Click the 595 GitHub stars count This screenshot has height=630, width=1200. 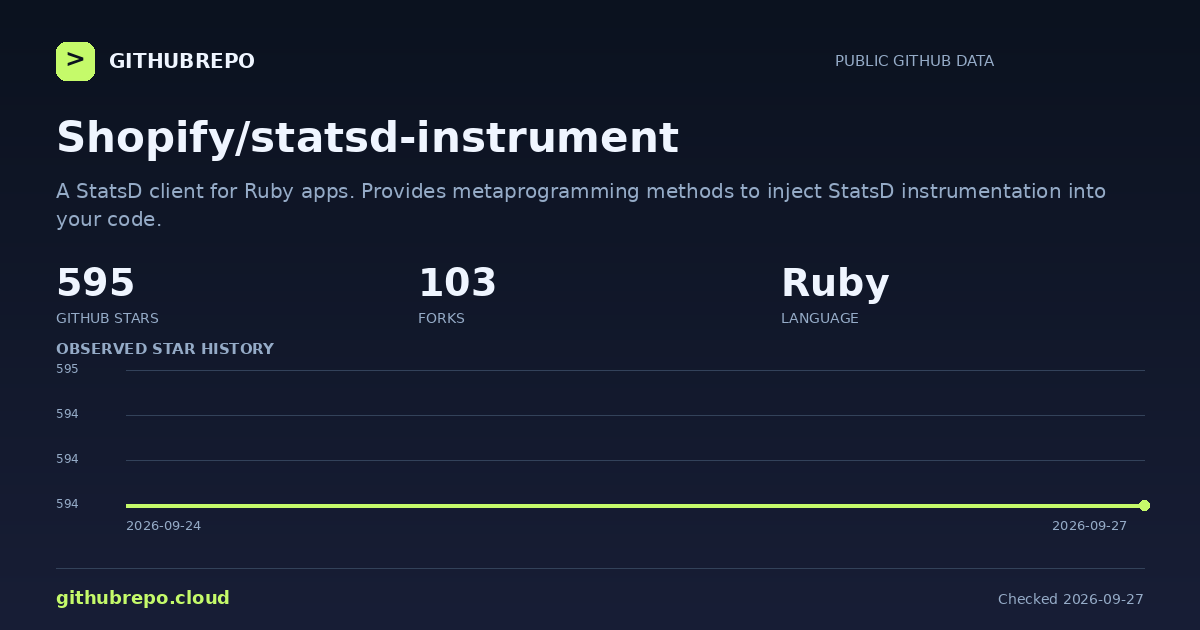(95, 283)
